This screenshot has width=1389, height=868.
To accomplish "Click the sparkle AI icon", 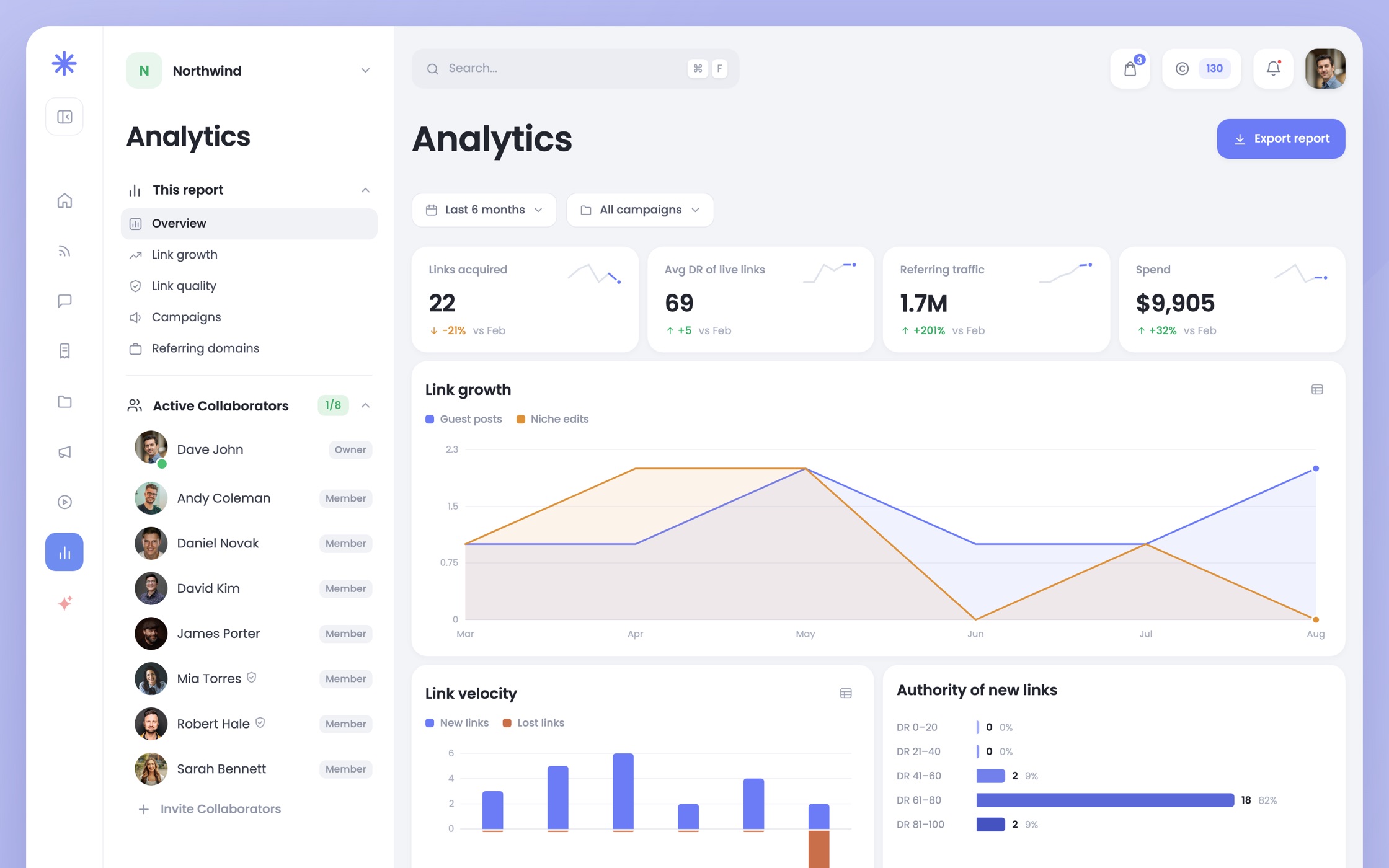I will click(64, 603).
